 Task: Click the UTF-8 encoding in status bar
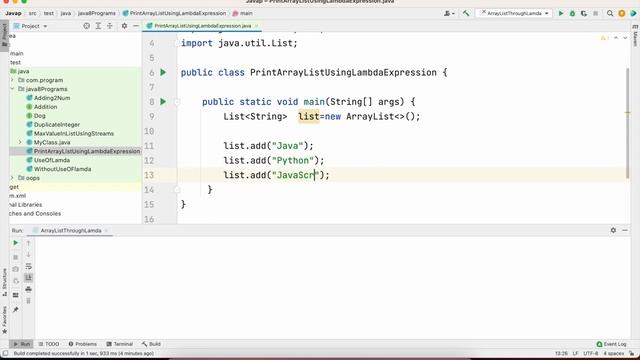coord(591,353)
